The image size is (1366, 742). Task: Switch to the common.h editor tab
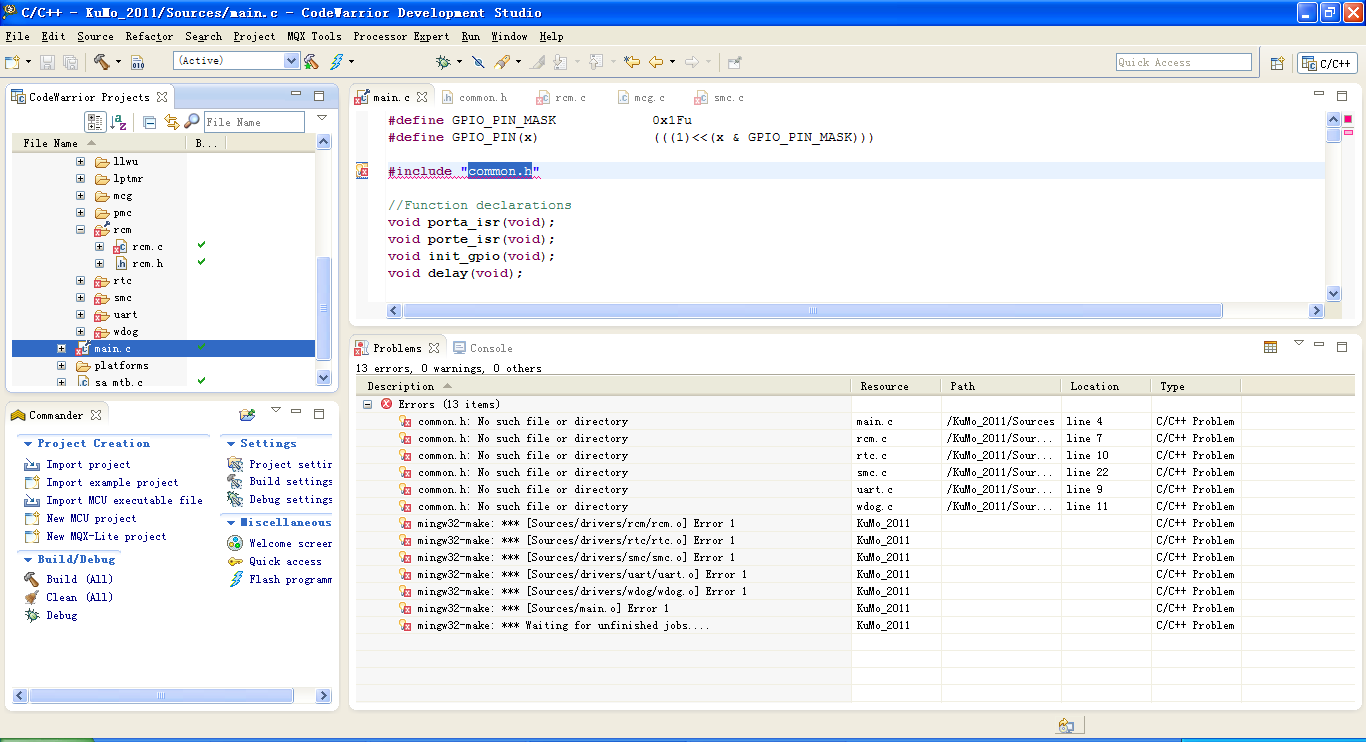point(476,98)
